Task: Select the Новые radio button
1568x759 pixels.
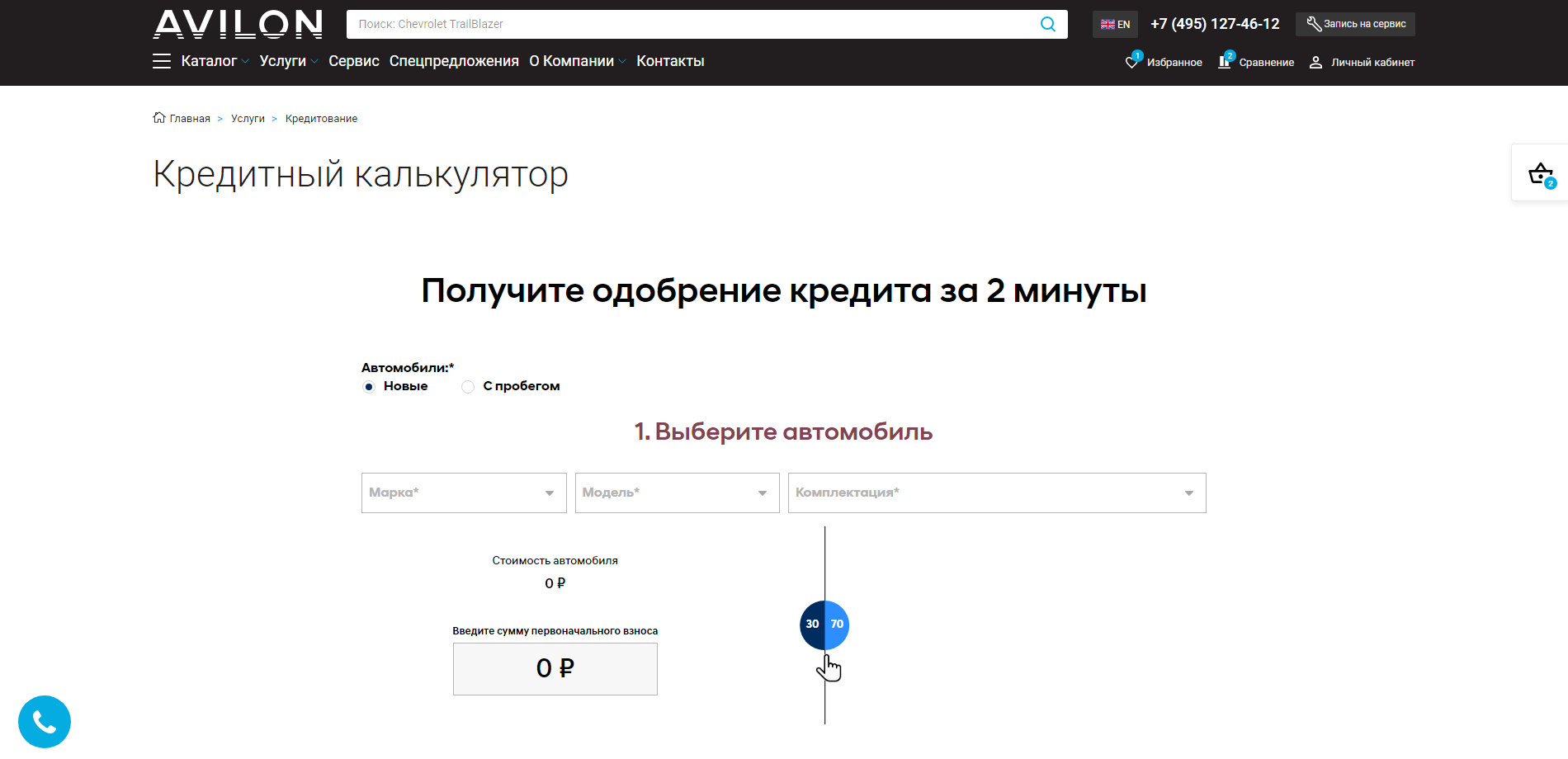Action: (369, 387)
